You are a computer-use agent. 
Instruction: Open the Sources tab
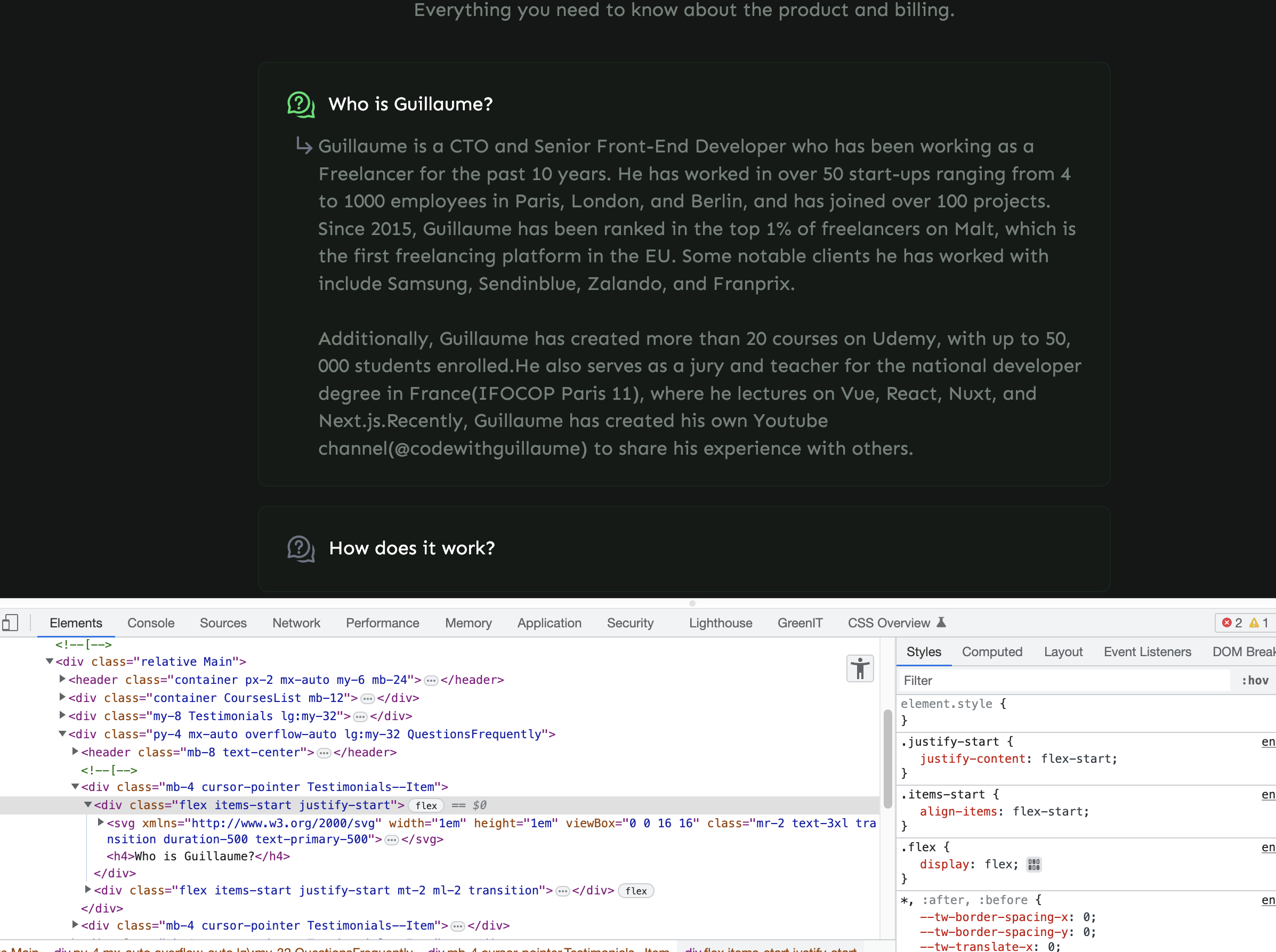click(223, 623)
